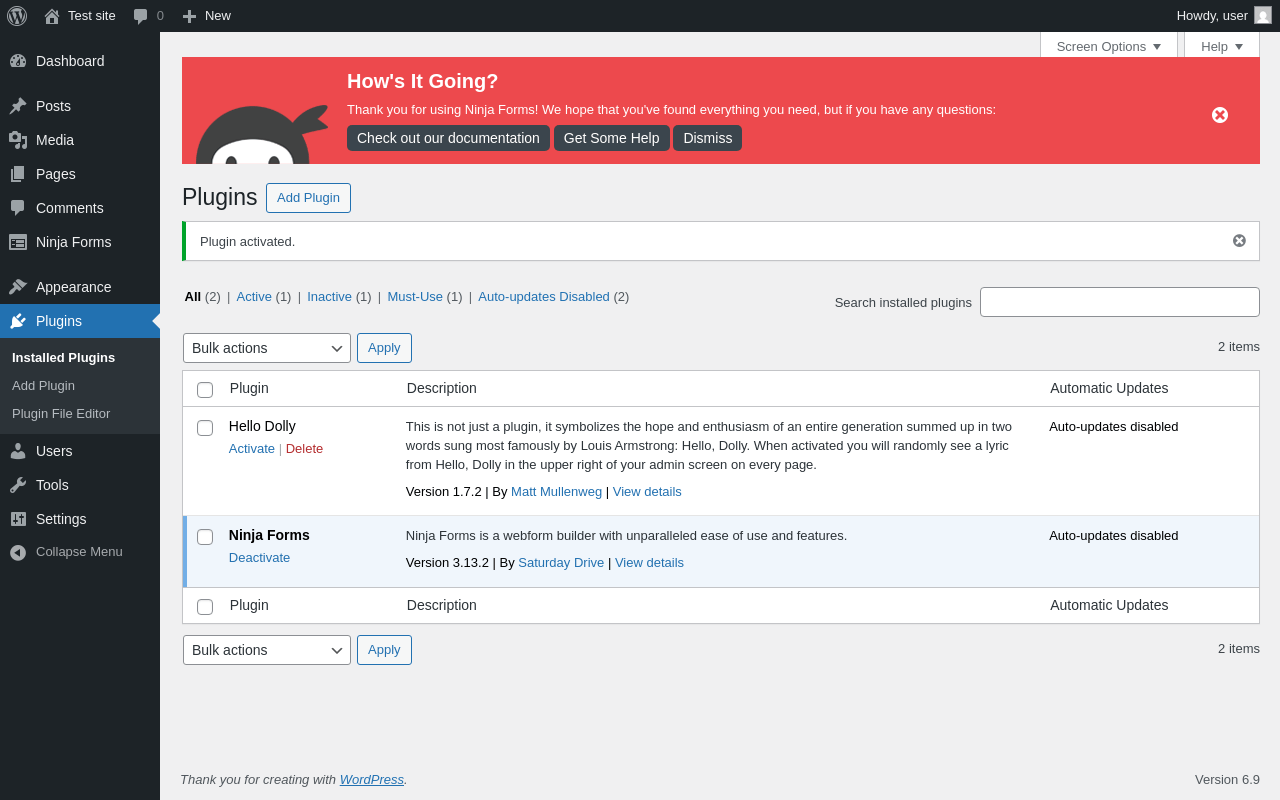Click the Ninja Forms sidebar icon

pyautogui.click(x=18, y=242)
